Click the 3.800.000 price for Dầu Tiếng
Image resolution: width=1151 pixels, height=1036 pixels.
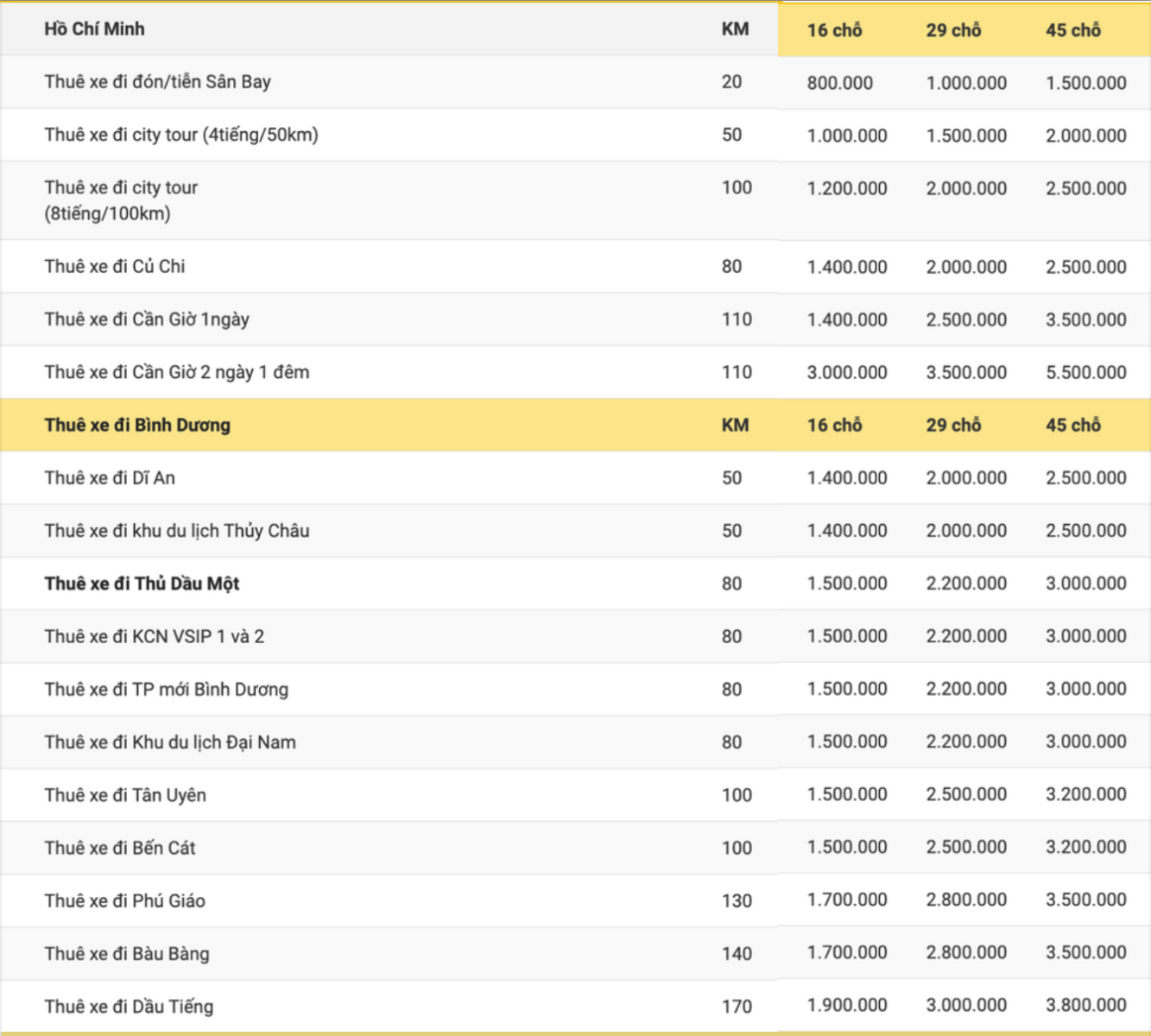(1085, 1005)
